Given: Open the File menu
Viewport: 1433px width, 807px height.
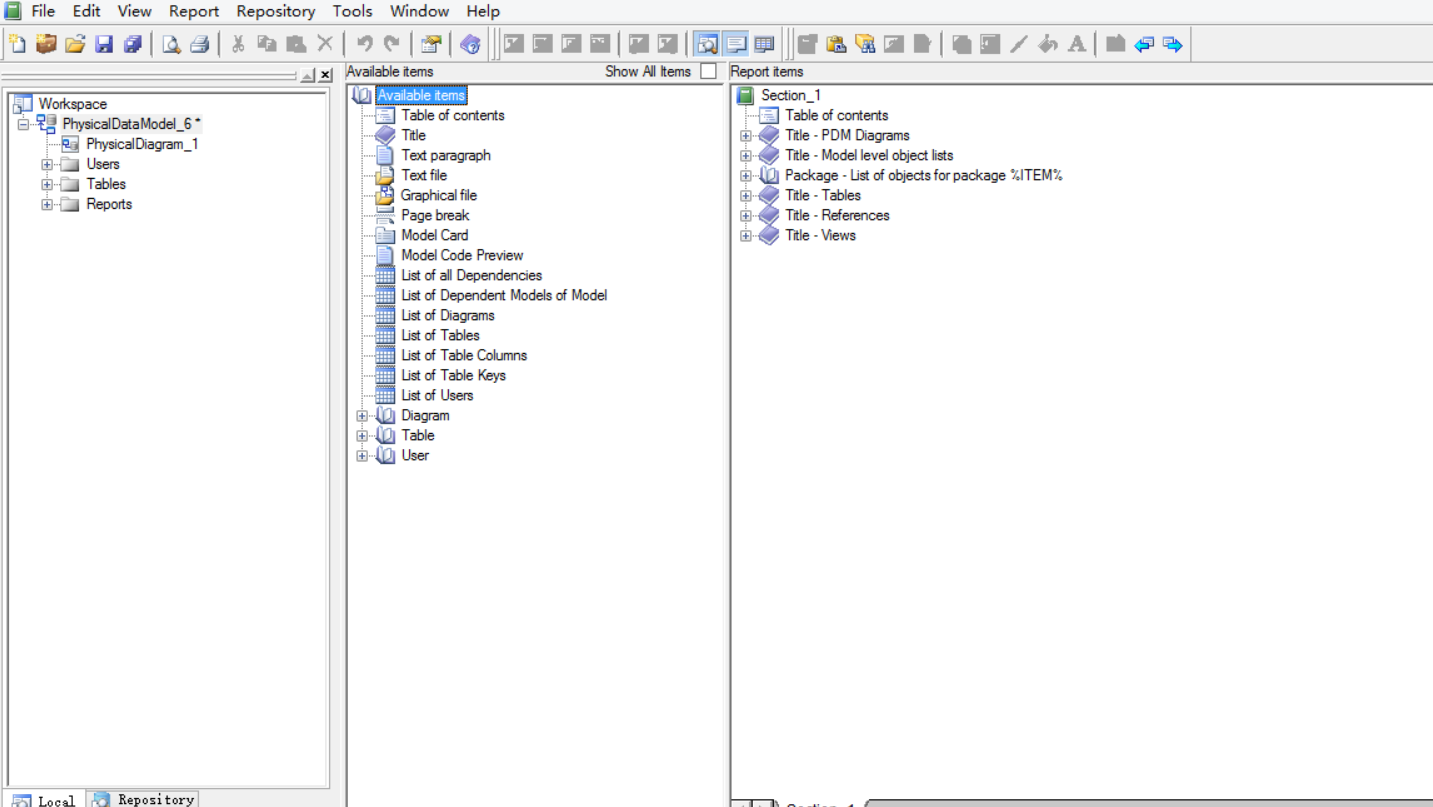Looking at the screenshot, I should [x=43, y=11].
